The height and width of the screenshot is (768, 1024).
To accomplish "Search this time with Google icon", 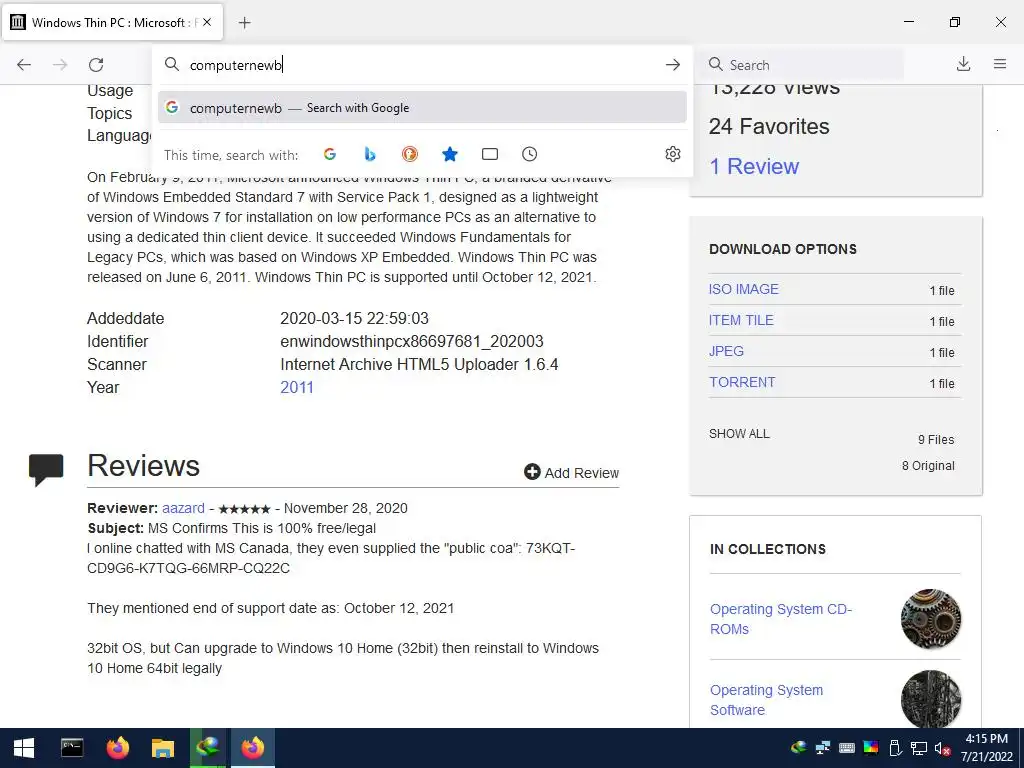I will (330, 154).
